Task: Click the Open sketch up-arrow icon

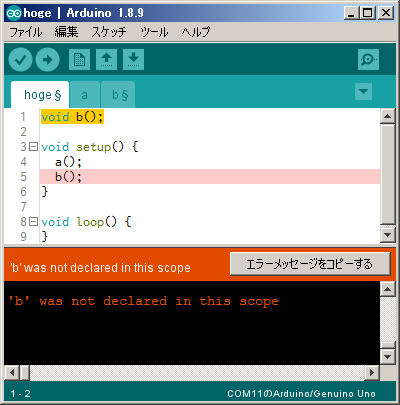Action: tap(106, 60)
